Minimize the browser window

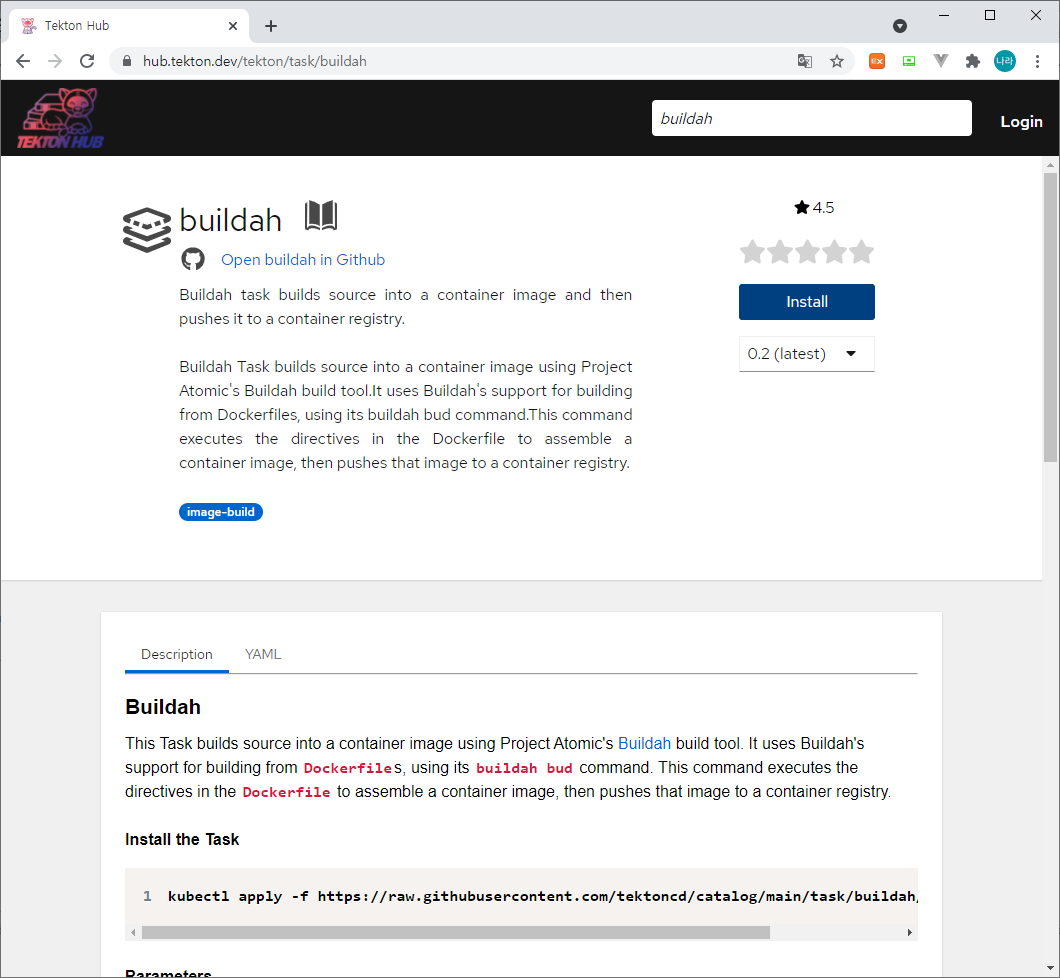[944, 15]
